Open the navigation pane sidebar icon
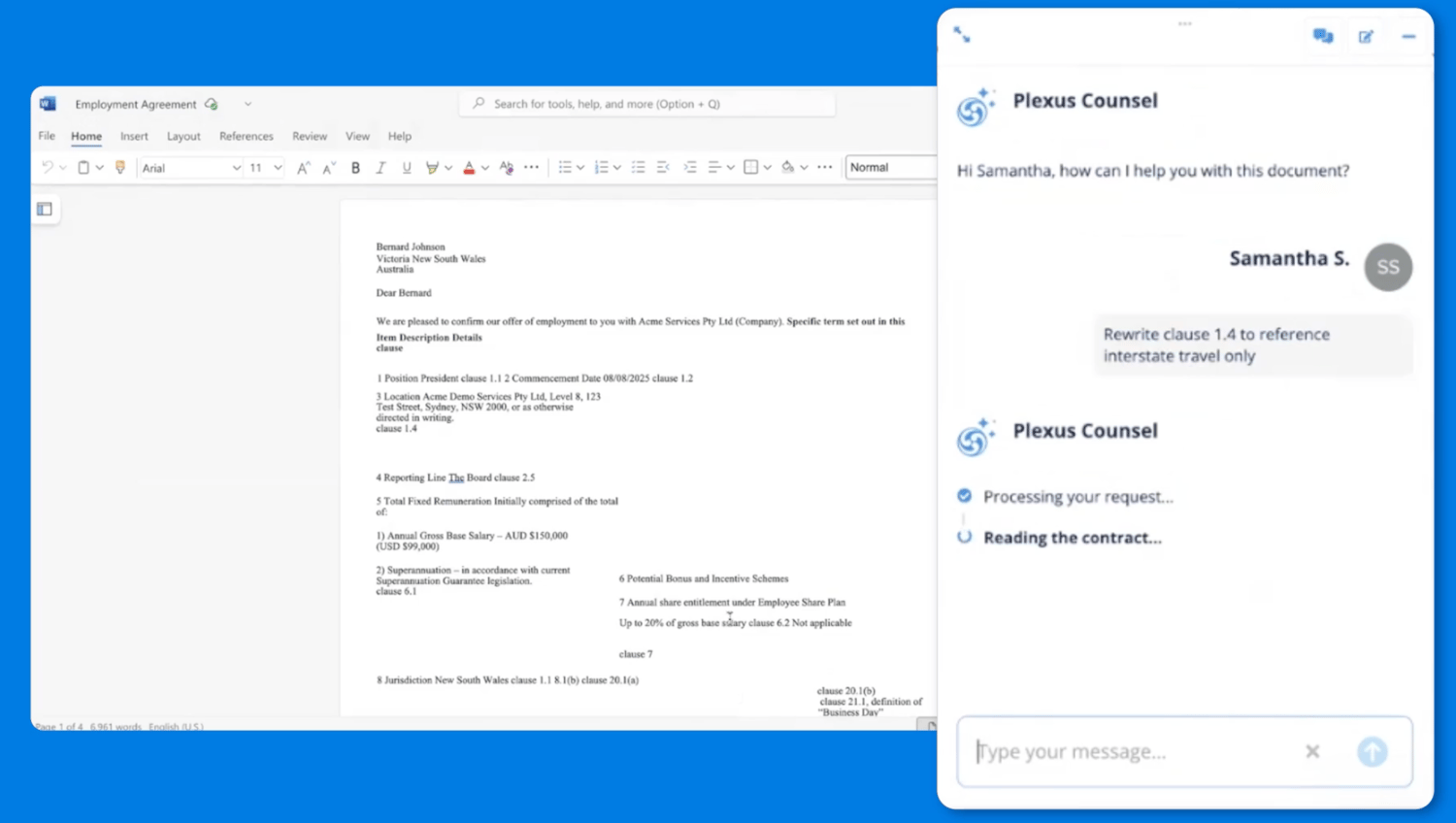 click(x=45, y=209)
